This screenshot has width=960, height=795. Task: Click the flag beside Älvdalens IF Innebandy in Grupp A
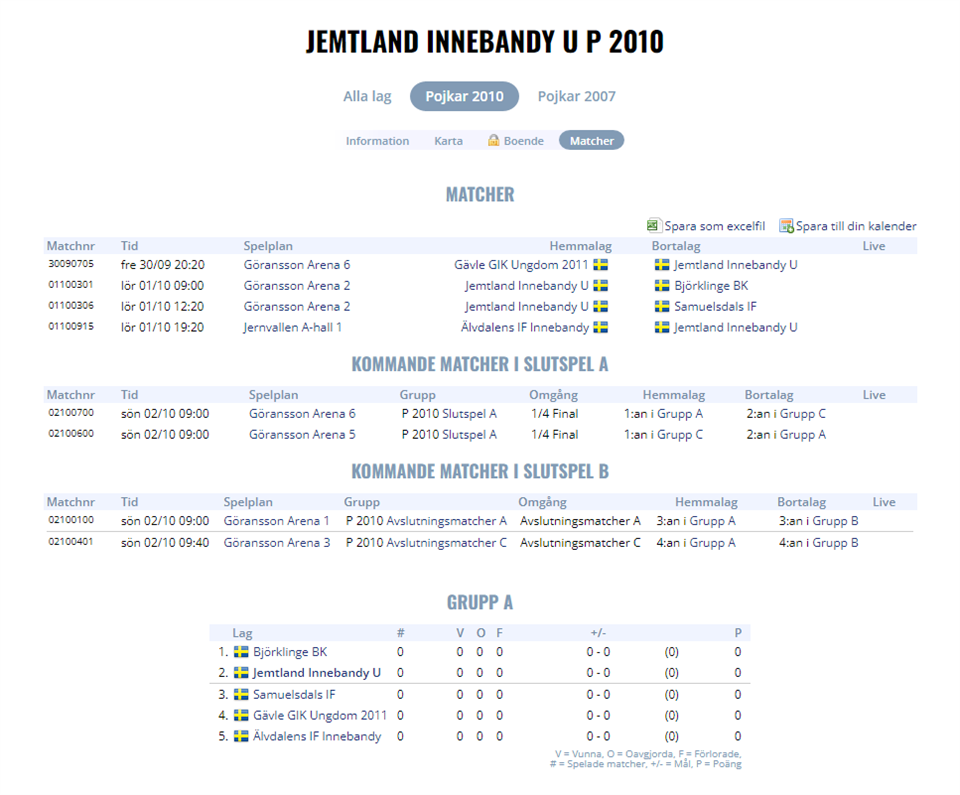[x=241, y=736]
